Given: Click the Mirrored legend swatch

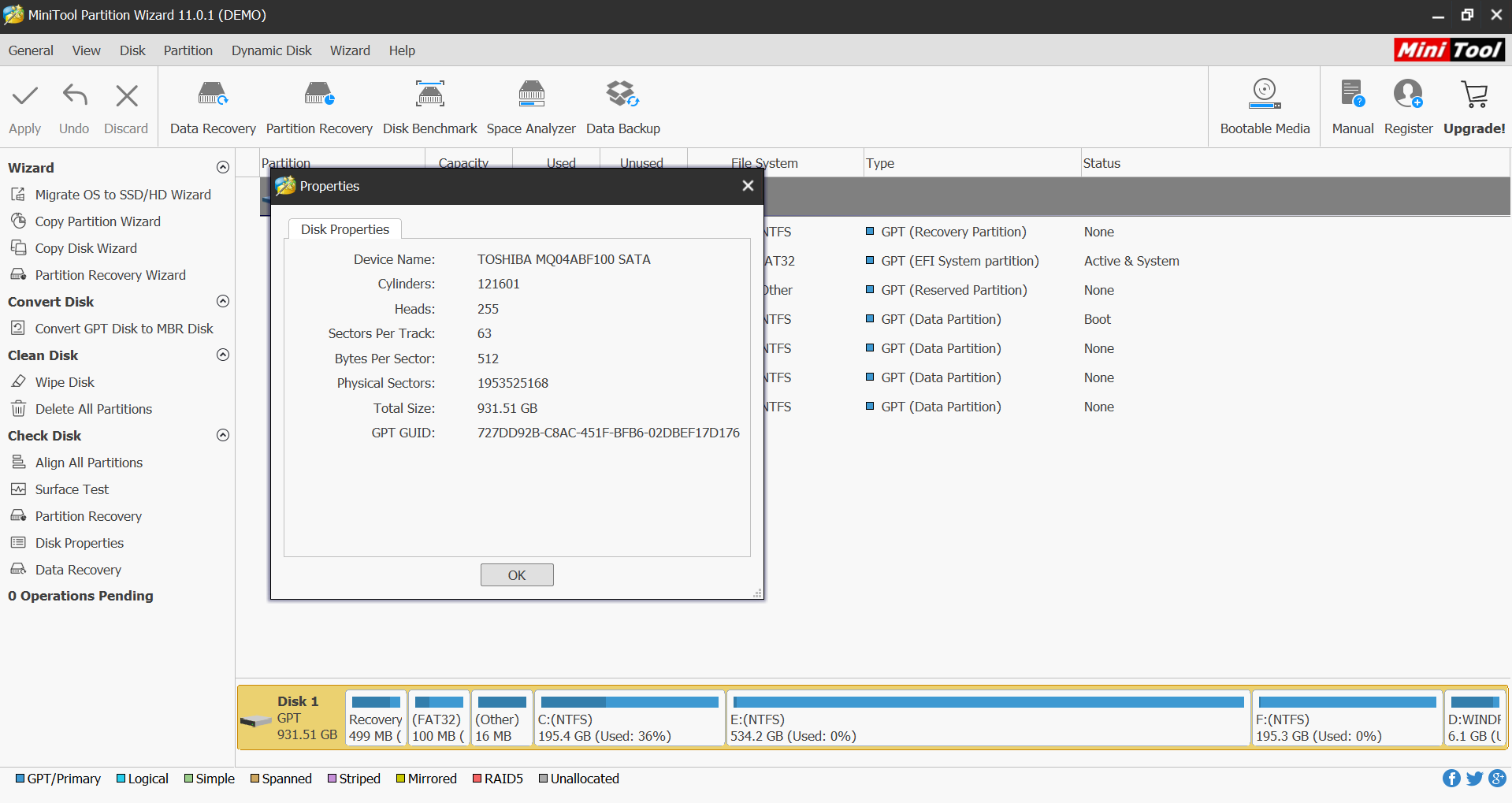Looking at the screenshot, I should click(x=400, y=779).
